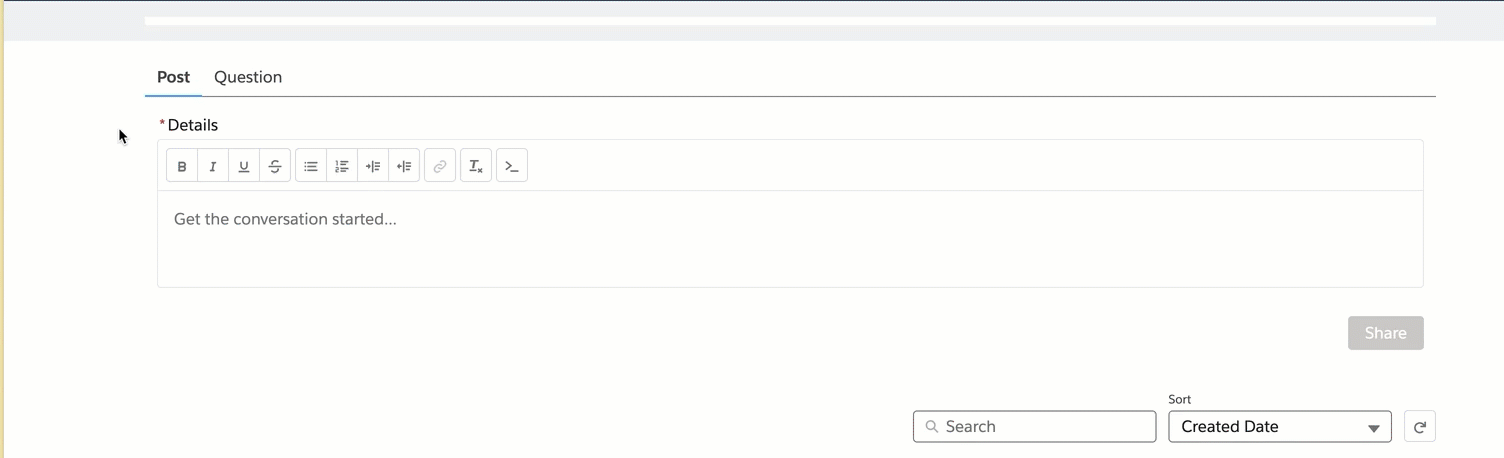
Task: Toggle bold formatting in the editor
Action: 182,166
